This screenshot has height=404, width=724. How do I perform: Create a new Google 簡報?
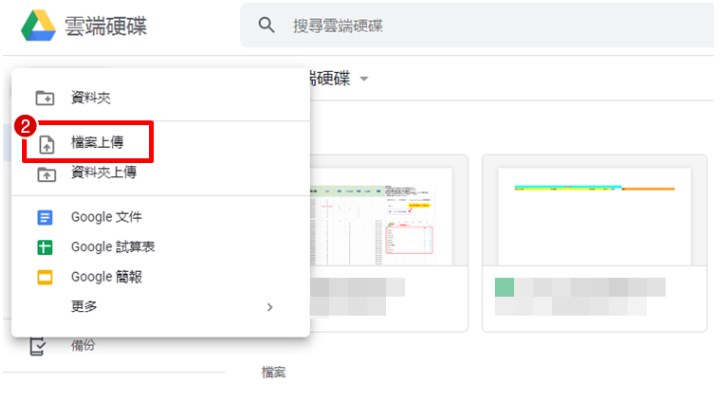pos(106,277)
